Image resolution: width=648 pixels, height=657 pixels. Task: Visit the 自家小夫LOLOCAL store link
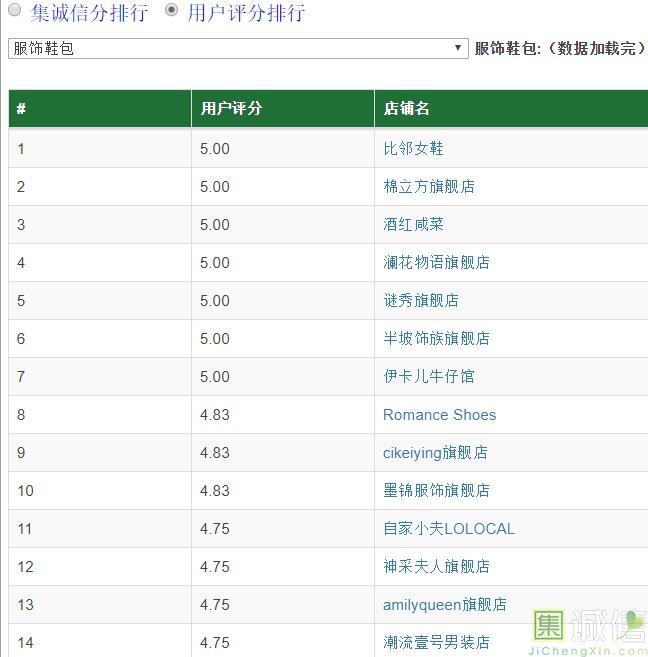coord(448,528)
